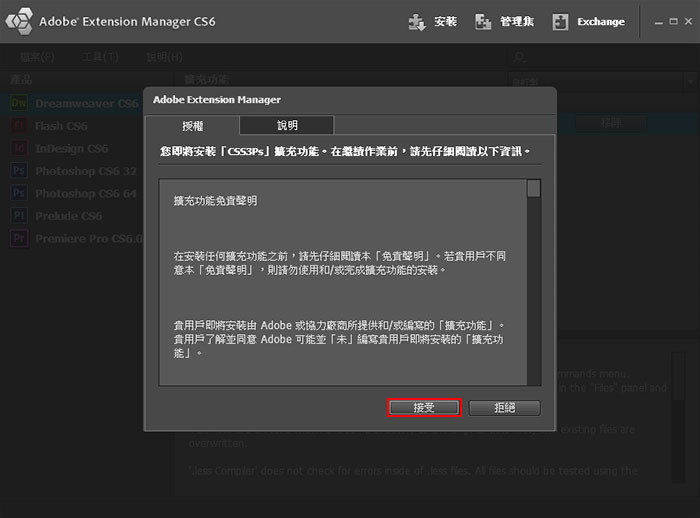
Task: Open the 檔案(F) menu
Action: pyautogui.click(x=37, y=57)
